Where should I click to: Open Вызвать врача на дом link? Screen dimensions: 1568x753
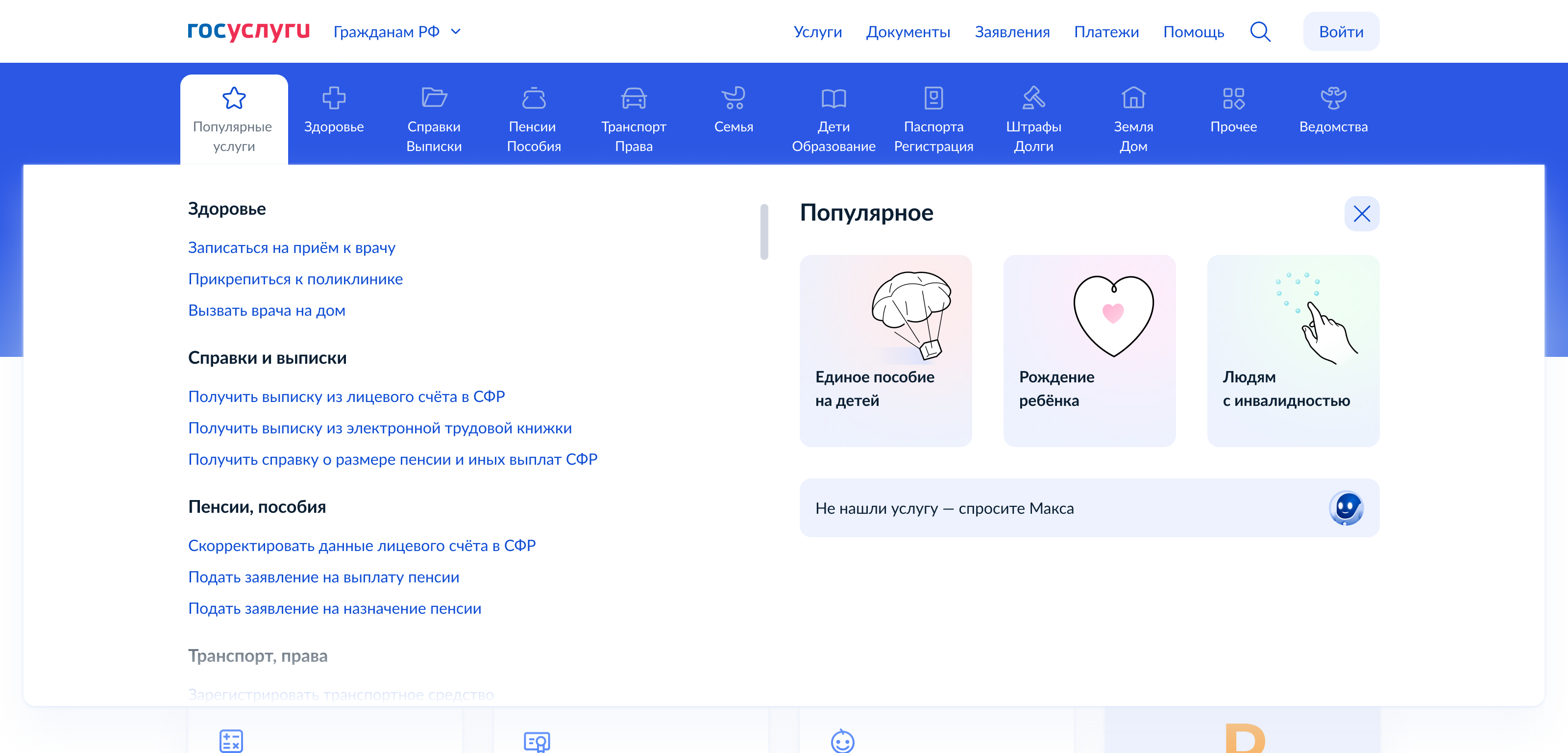(267, 311)
